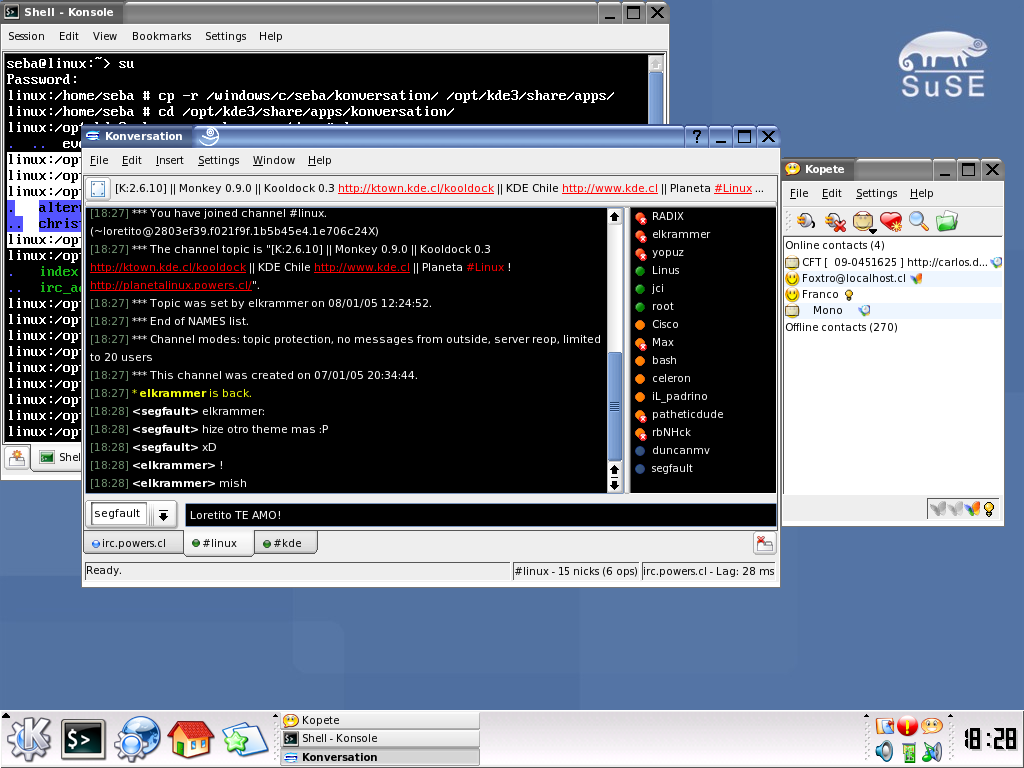Click Konversation titlebar help question button

click(x=696, y=136)
